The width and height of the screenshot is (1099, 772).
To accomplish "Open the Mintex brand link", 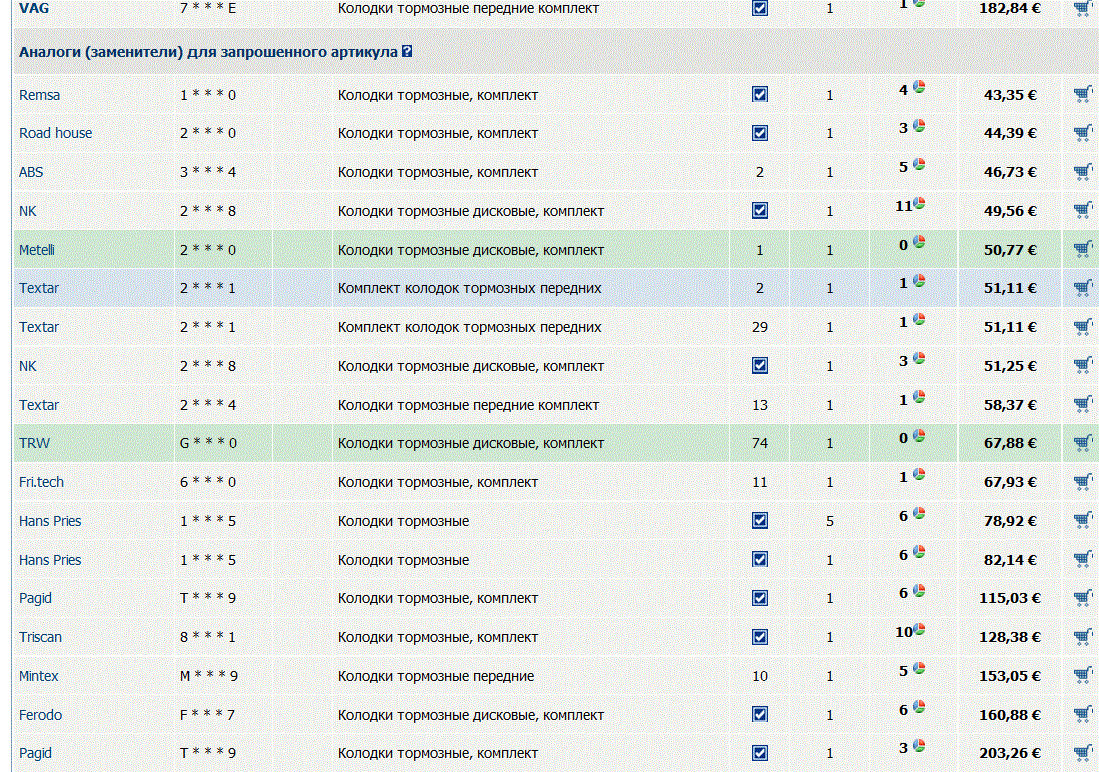I will (39, 676).
